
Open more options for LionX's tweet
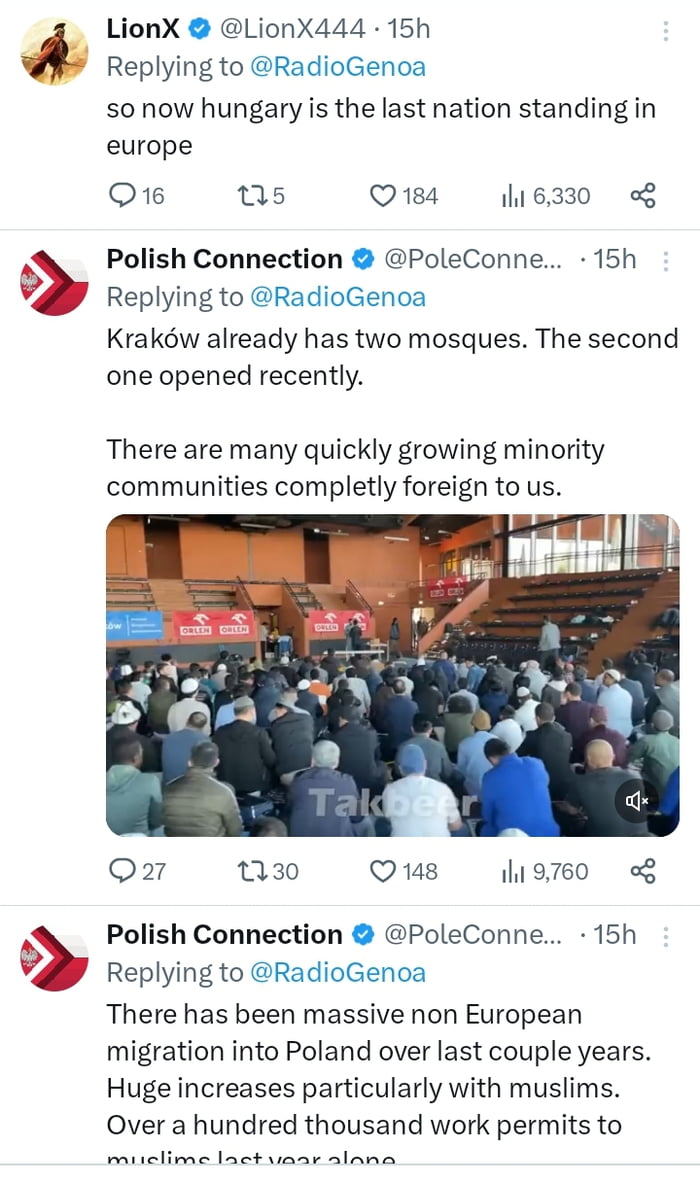click(666, 31)
